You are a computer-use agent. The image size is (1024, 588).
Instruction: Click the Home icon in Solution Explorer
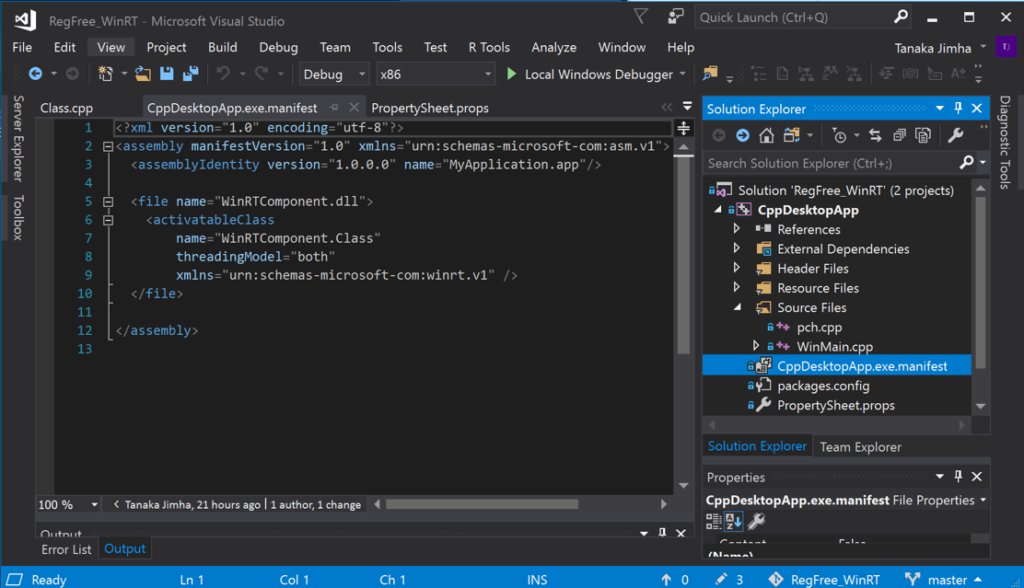coord(766,136)
